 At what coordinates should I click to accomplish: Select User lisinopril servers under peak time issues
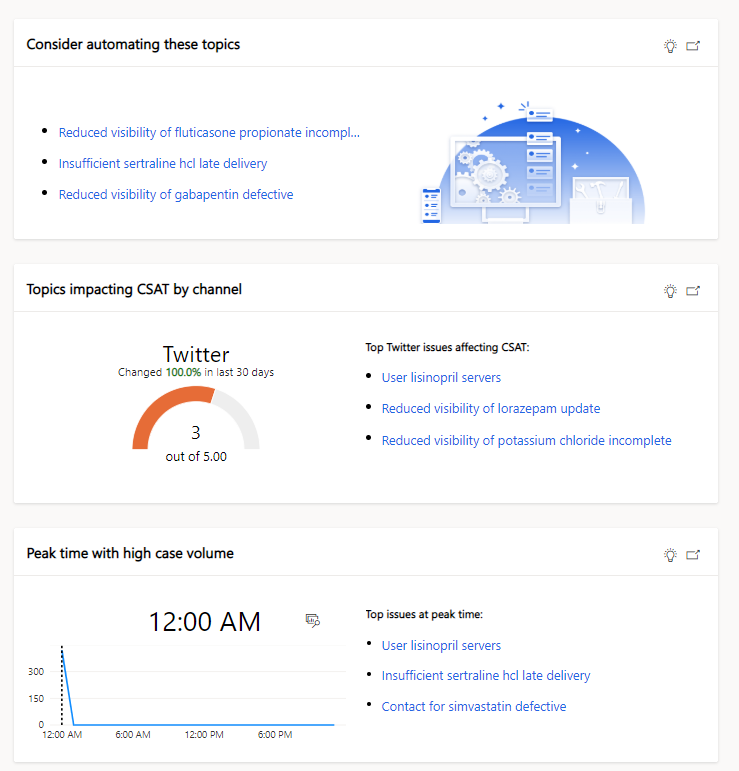(x=441, y=645)
